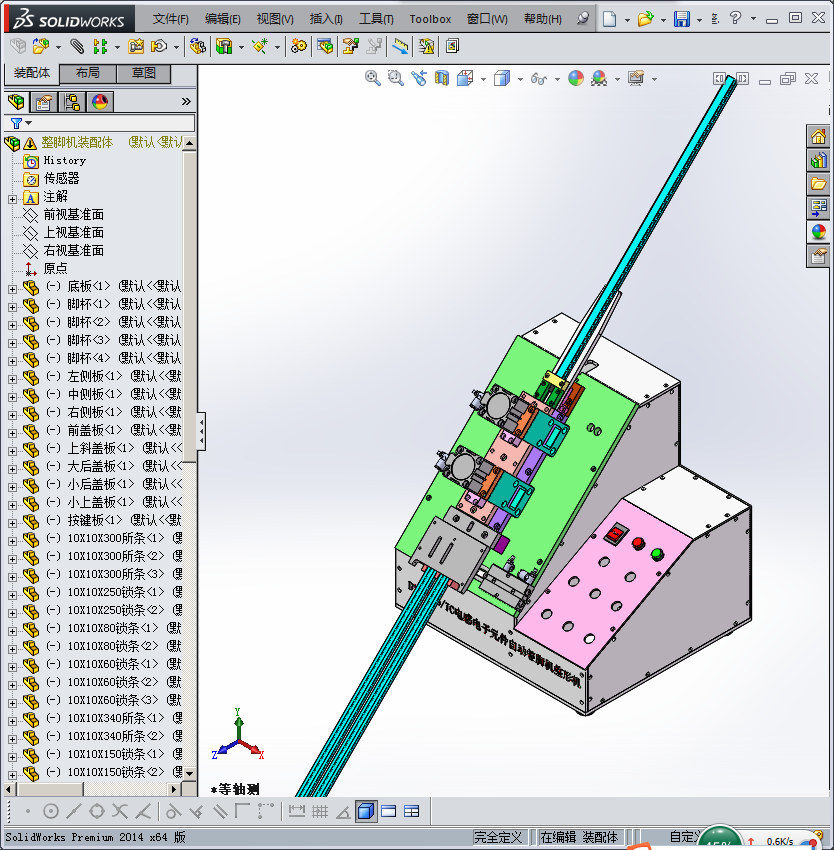Viewport: 834px width, 850px height.
Task: Open SolidWorks Resources home in the task pane
Action: pos(818,136)
